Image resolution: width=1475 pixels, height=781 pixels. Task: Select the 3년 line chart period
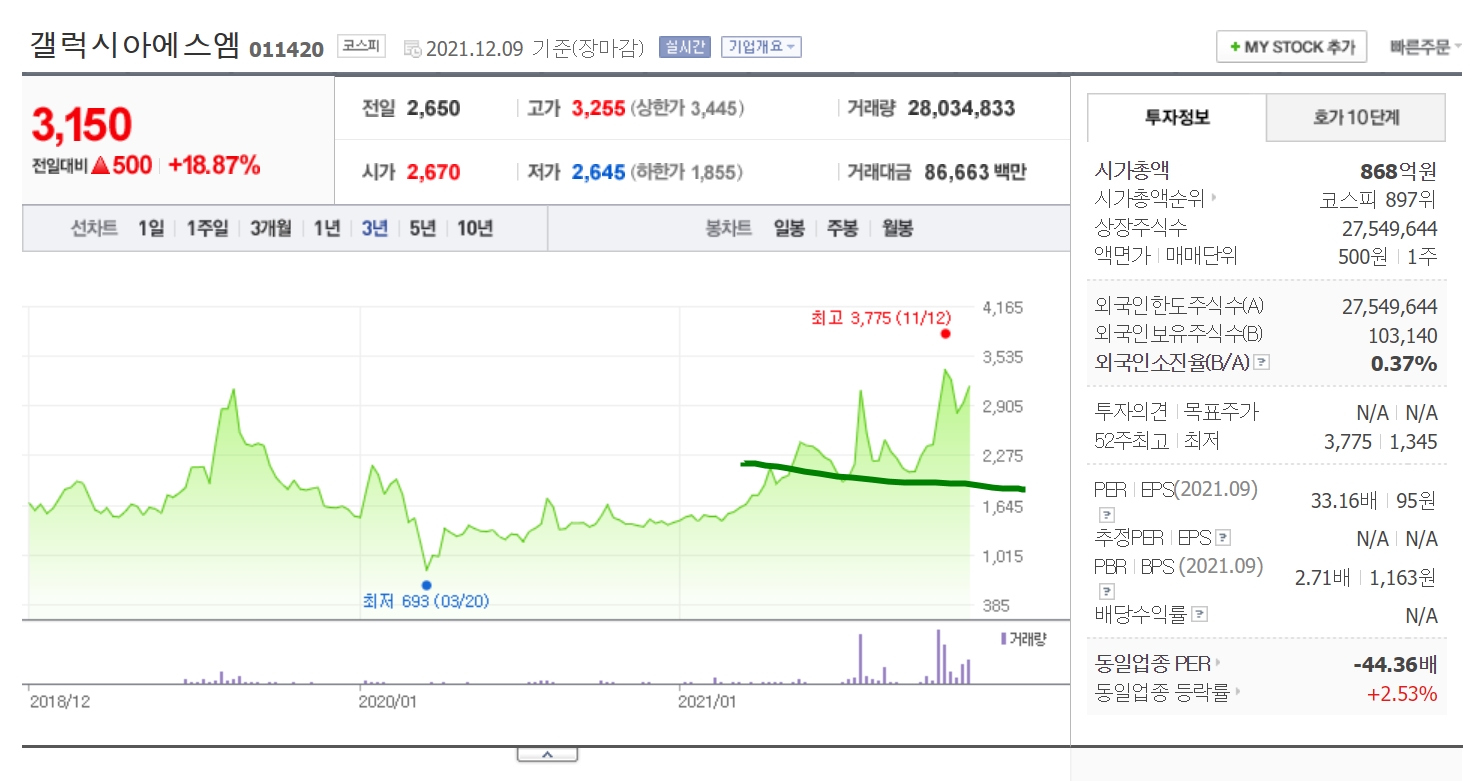pos(375,228)
